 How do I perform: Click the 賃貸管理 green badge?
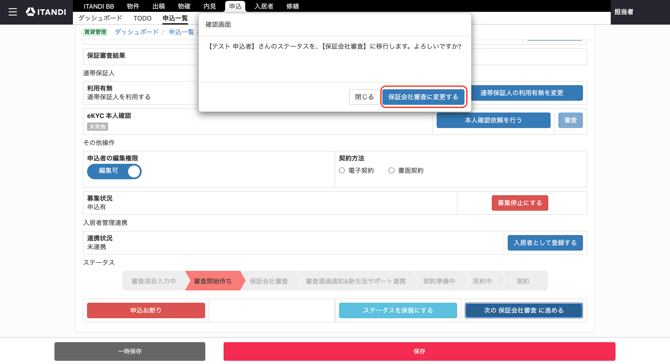95,32
